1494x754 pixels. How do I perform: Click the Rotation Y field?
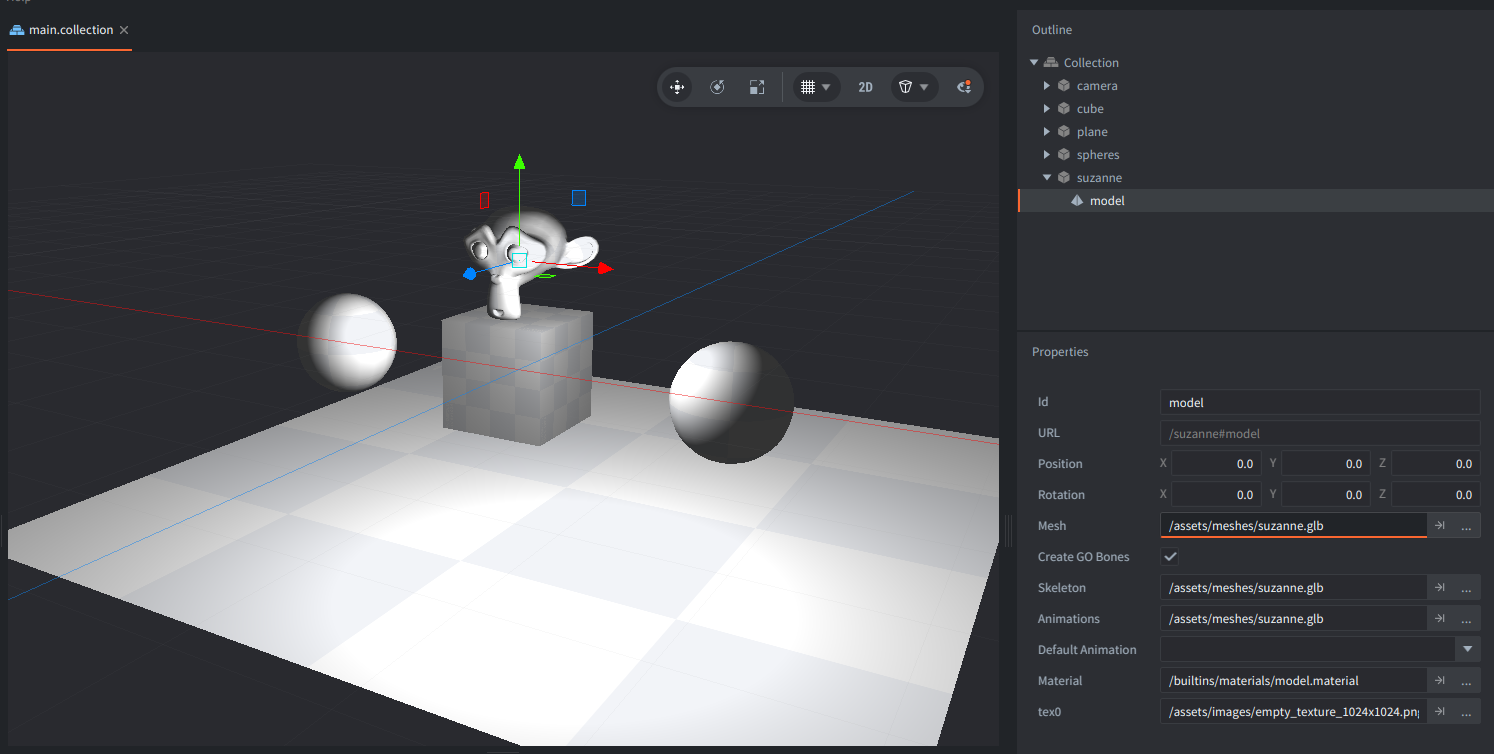coord(1326,494)
